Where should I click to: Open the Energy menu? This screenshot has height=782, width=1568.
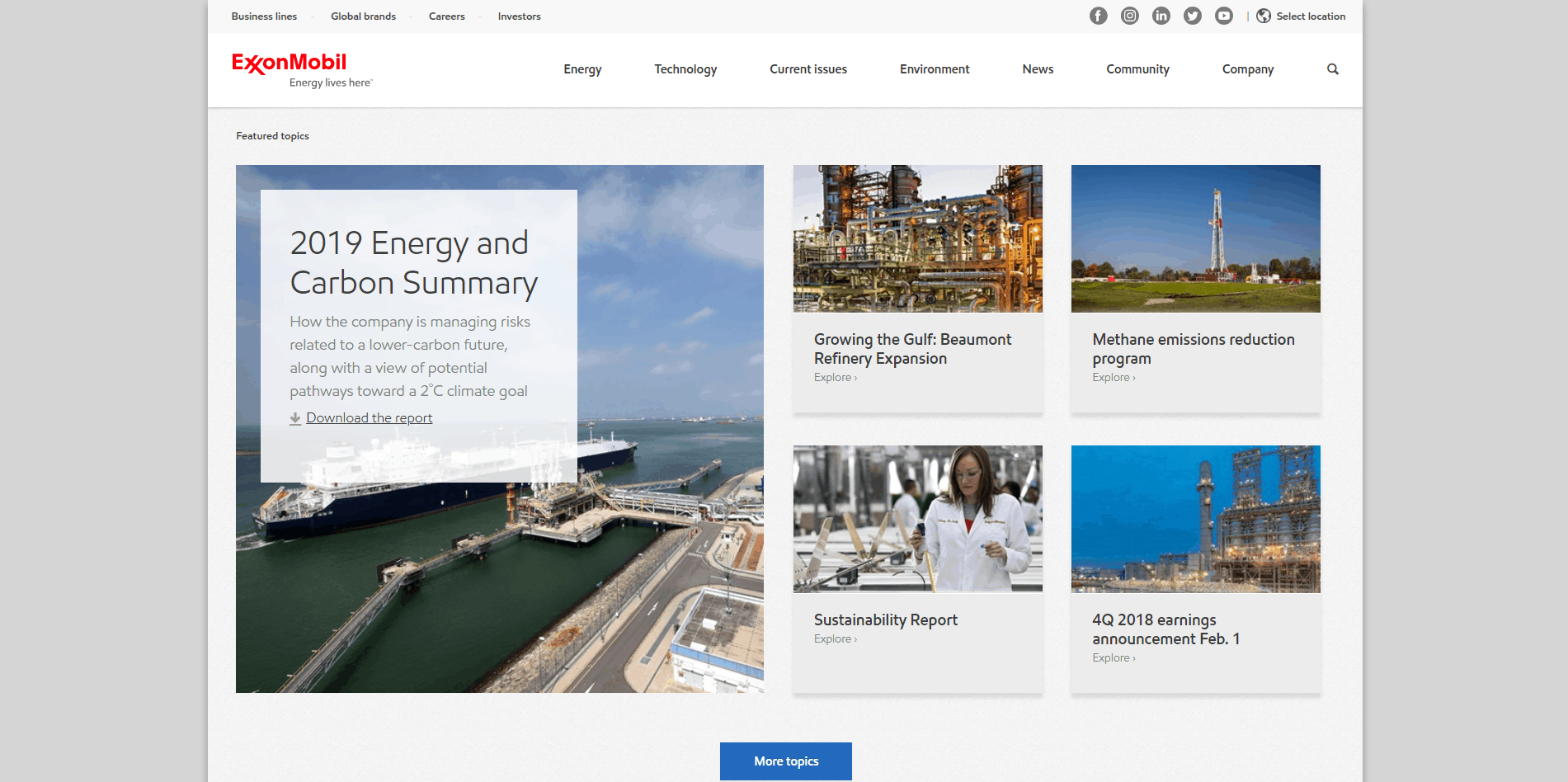pyautogui.click(x=582, y=69)
